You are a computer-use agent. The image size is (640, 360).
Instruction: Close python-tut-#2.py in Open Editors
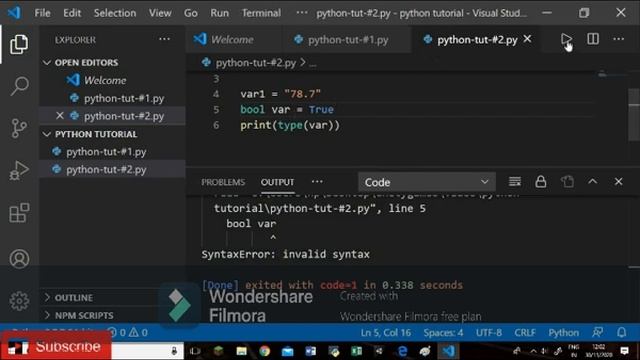(60, 116)
